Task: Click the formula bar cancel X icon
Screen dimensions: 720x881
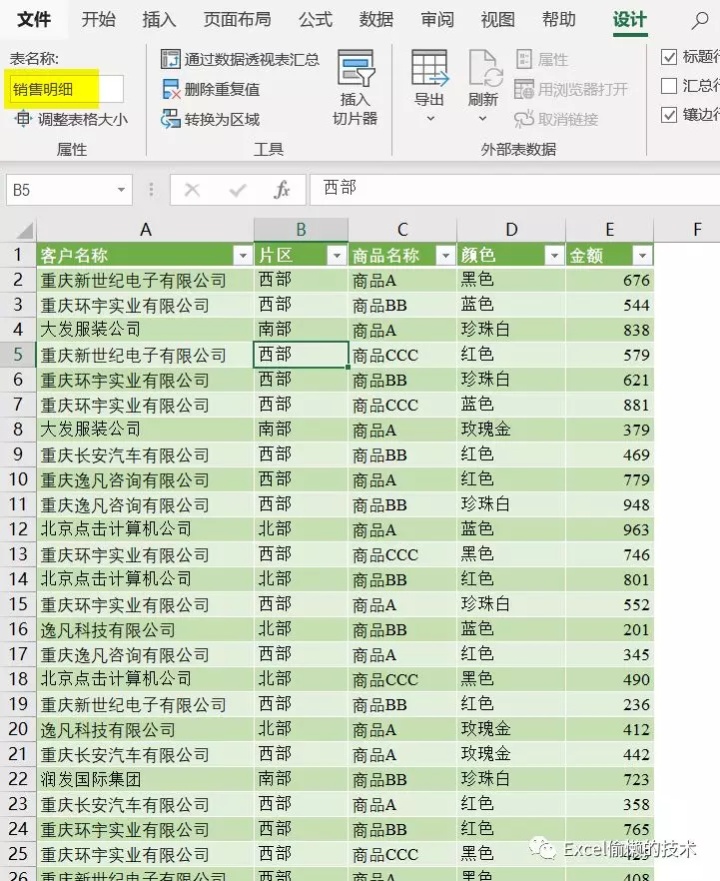Action: coord(192,190)
